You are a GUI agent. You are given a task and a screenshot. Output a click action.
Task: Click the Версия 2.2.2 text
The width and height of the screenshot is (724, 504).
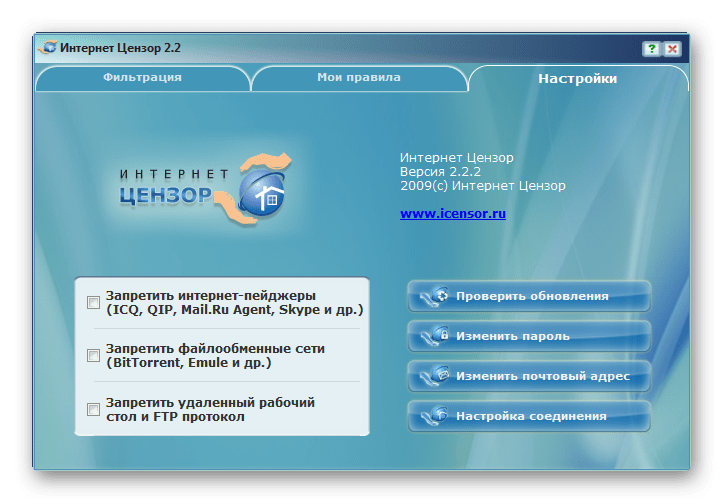tap(440, 172)
